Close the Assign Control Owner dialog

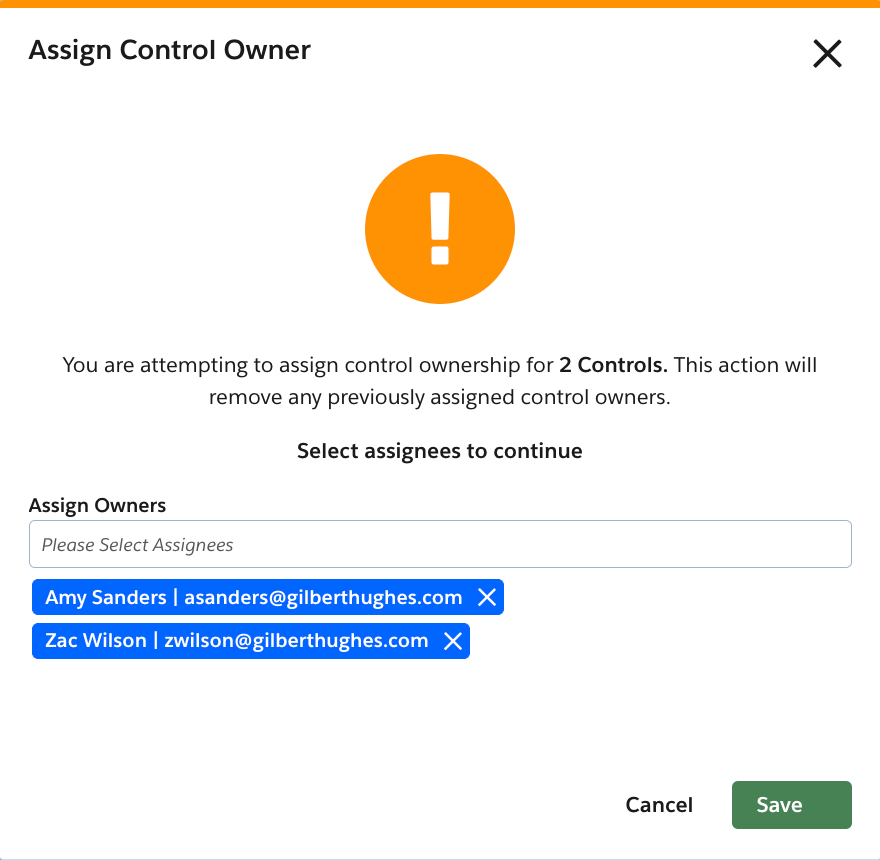pos(827,54)
